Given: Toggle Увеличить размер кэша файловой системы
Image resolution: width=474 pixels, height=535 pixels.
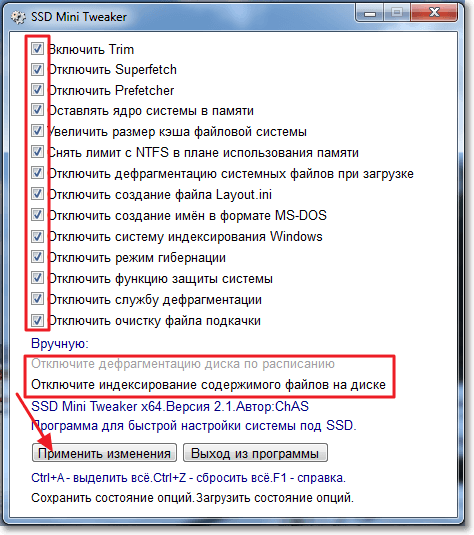Looking at the screenshot, I should (37, 131).
